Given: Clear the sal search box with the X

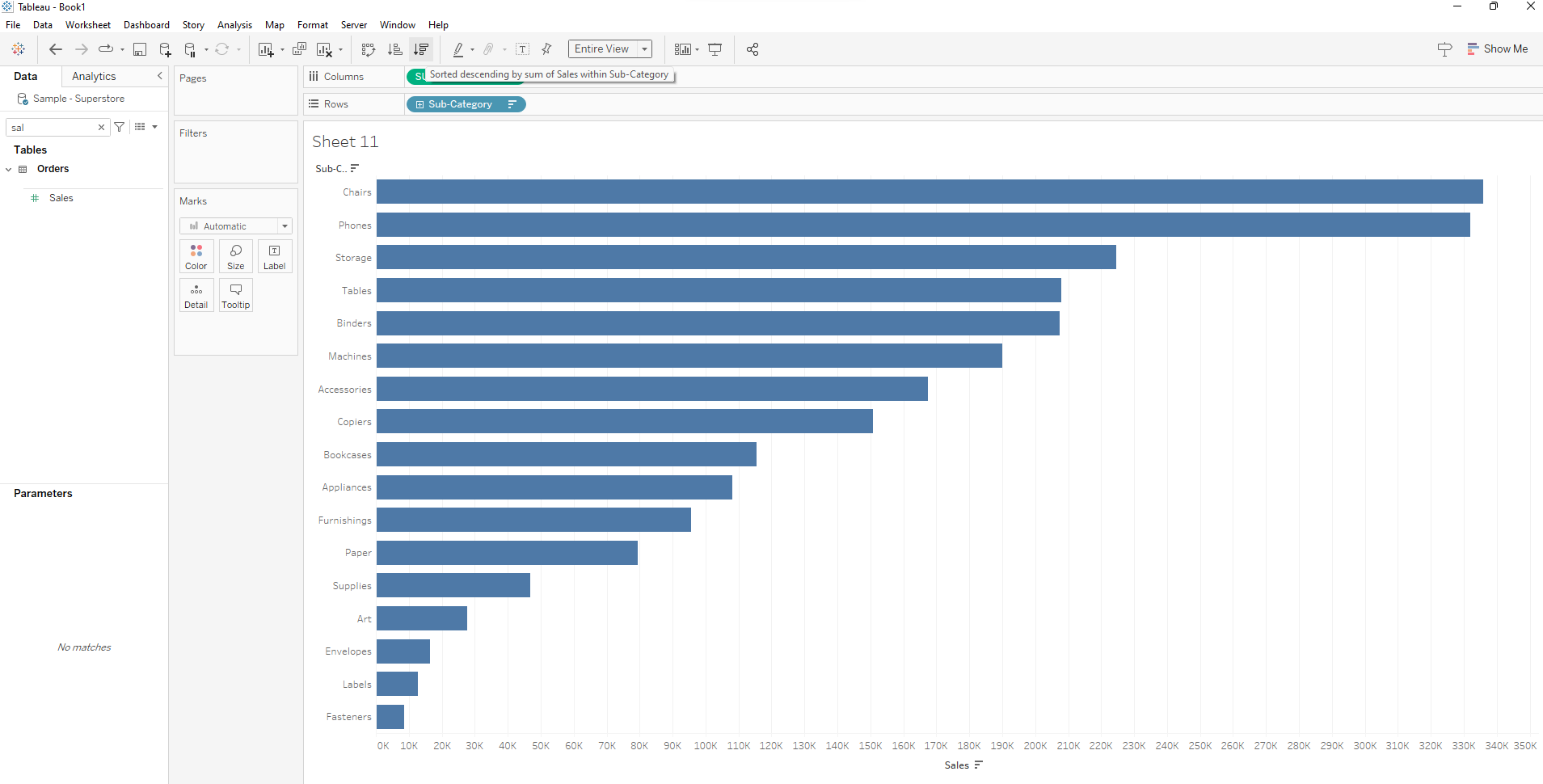Looking at the screenshot, I should pos(100,127).
